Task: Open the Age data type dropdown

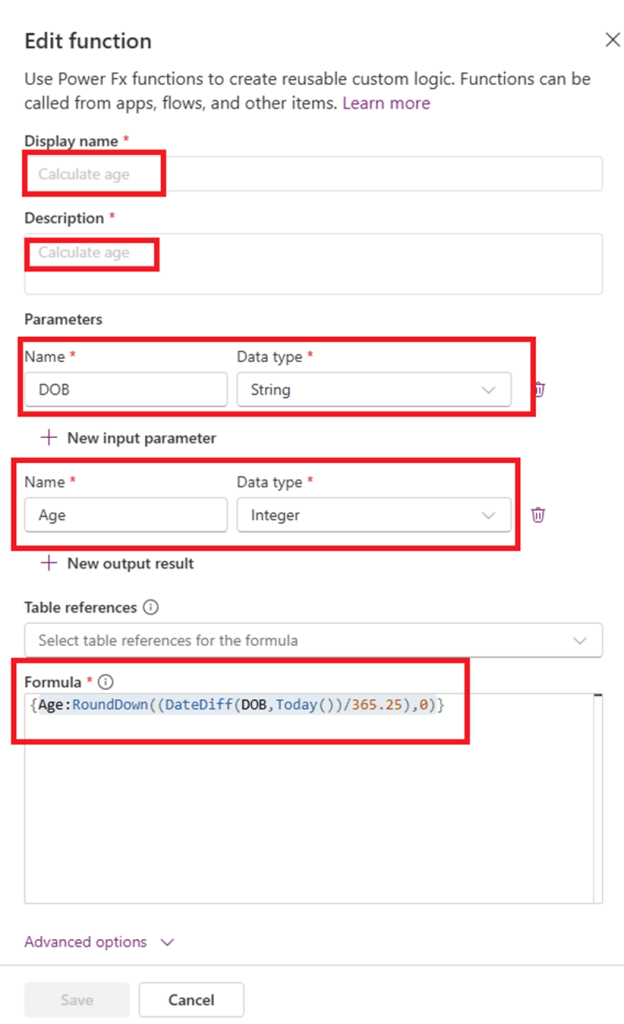Action: [x=373, y=515]
